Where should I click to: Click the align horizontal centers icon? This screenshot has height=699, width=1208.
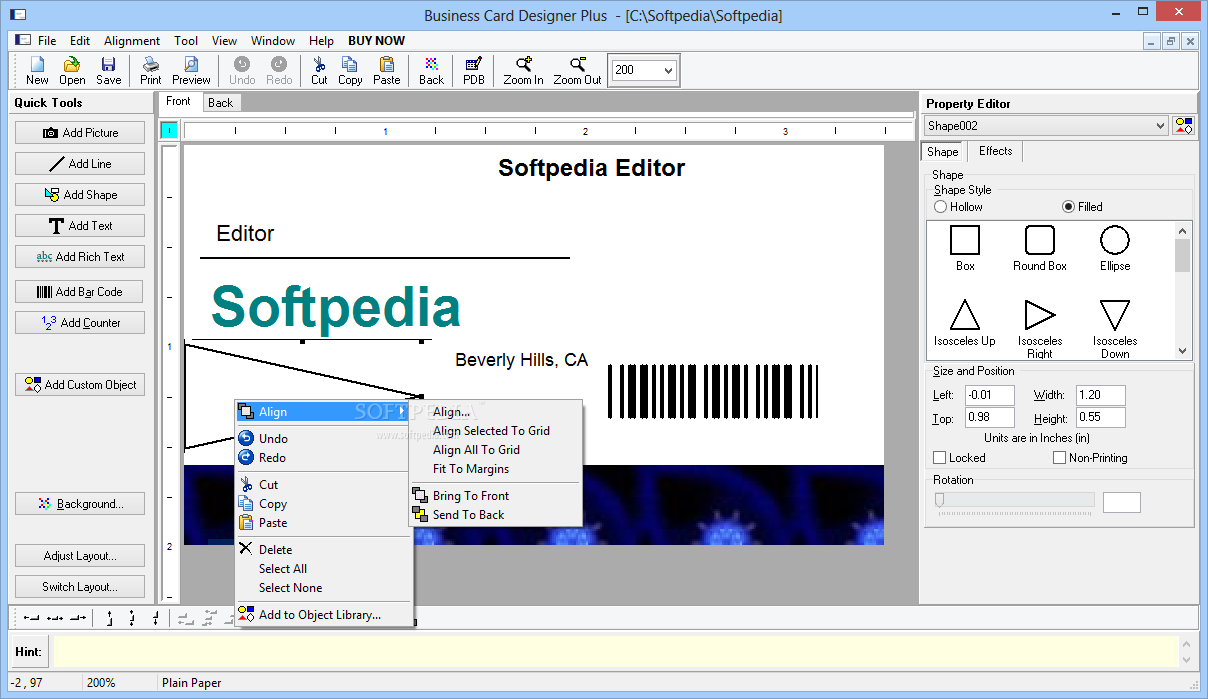coord(55,618)
